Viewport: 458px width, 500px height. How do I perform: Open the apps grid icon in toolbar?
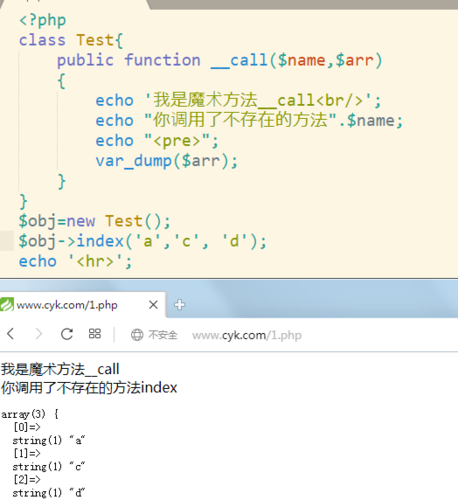(x=95, y=334)
